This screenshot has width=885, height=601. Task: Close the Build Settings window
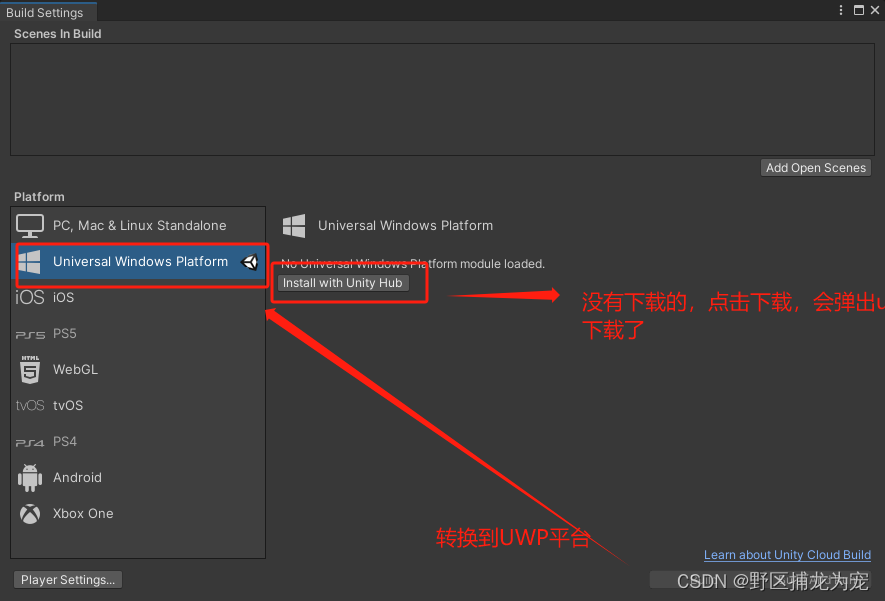[x=875, y=10]
